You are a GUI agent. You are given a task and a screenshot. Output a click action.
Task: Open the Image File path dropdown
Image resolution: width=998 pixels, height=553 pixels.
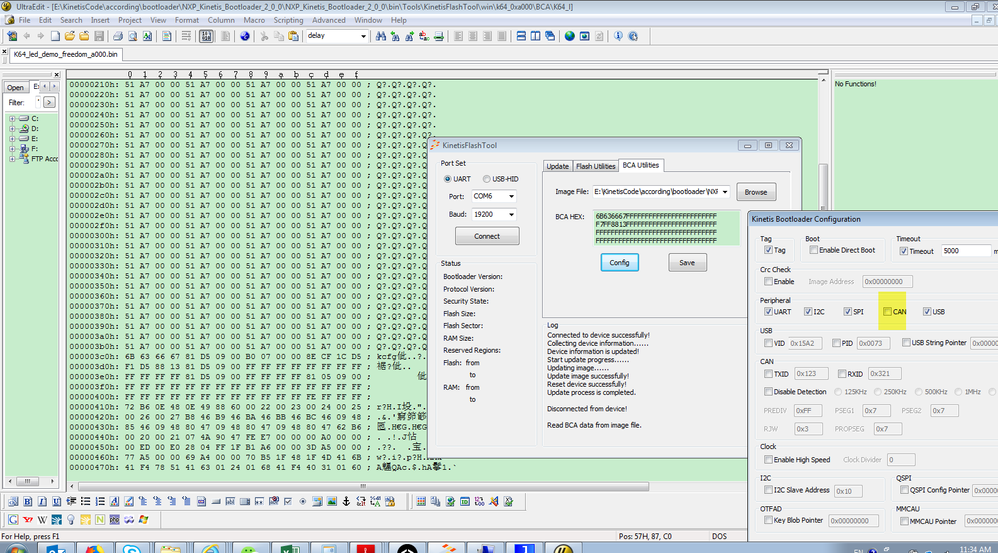[x=724, y=192]
